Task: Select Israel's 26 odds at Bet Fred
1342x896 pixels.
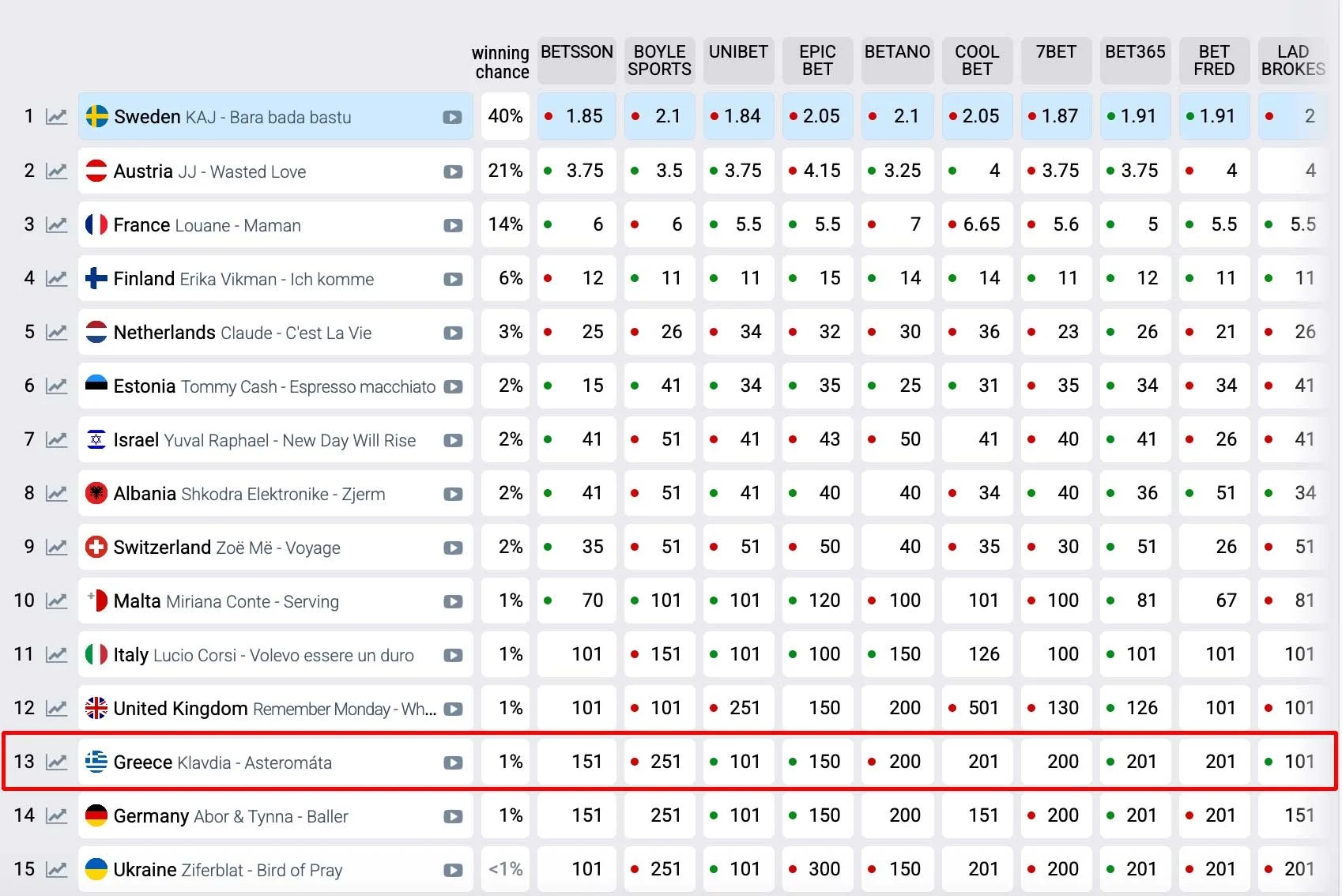Action: [x=1215, y=439]
